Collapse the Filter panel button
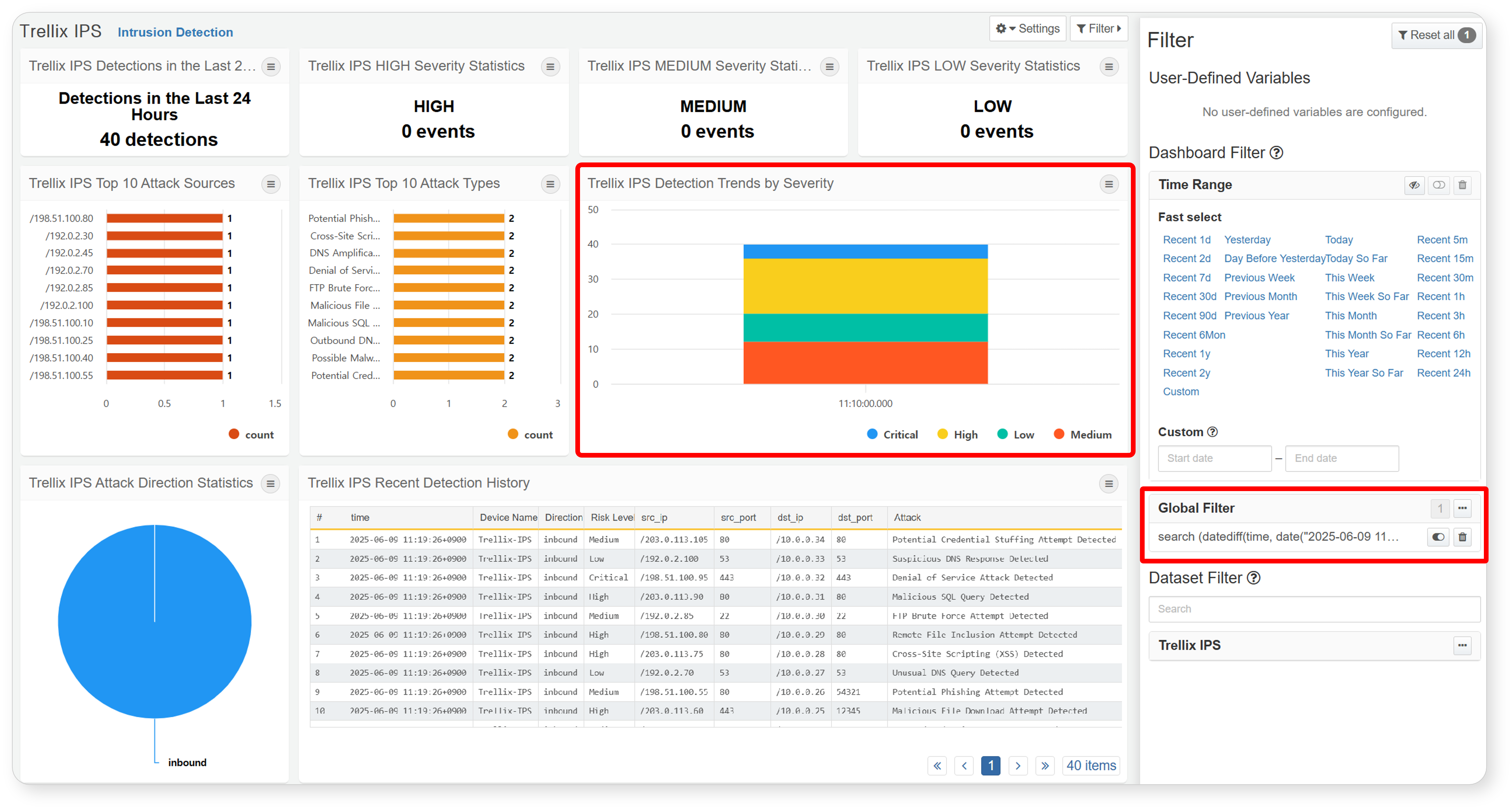The image size is (1512, 810). click(x=1099, y=29)
